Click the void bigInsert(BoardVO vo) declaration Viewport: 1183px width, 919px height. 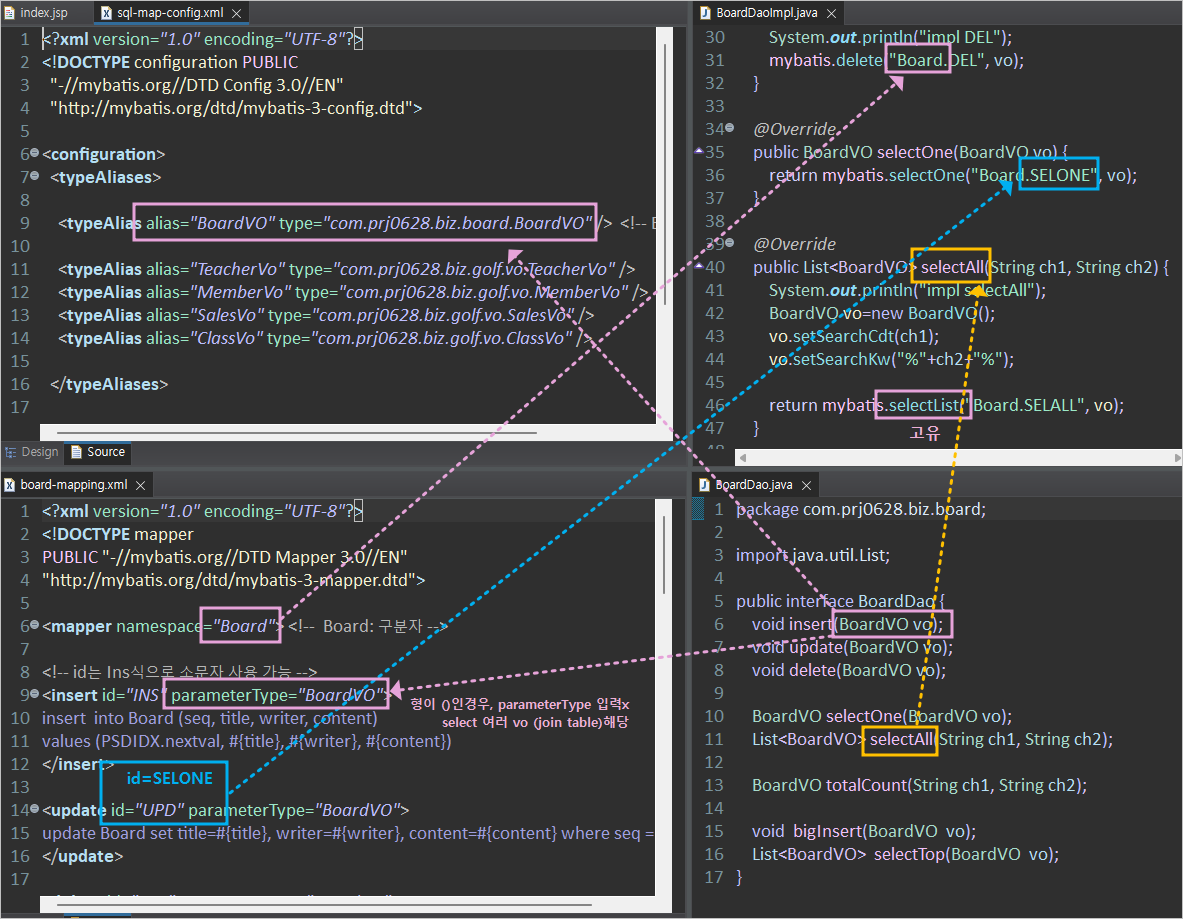(x=864, y=831)
